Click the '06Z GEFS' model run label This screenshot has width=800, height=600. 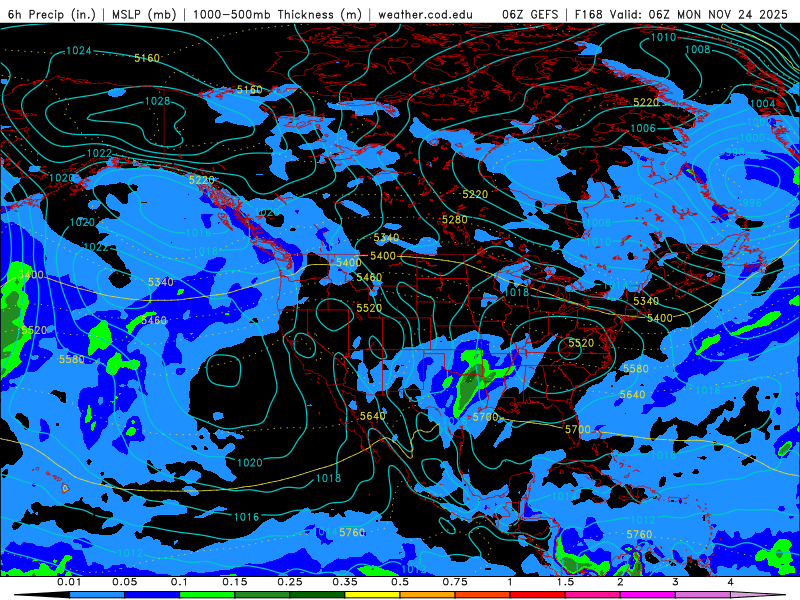(531, 14)
